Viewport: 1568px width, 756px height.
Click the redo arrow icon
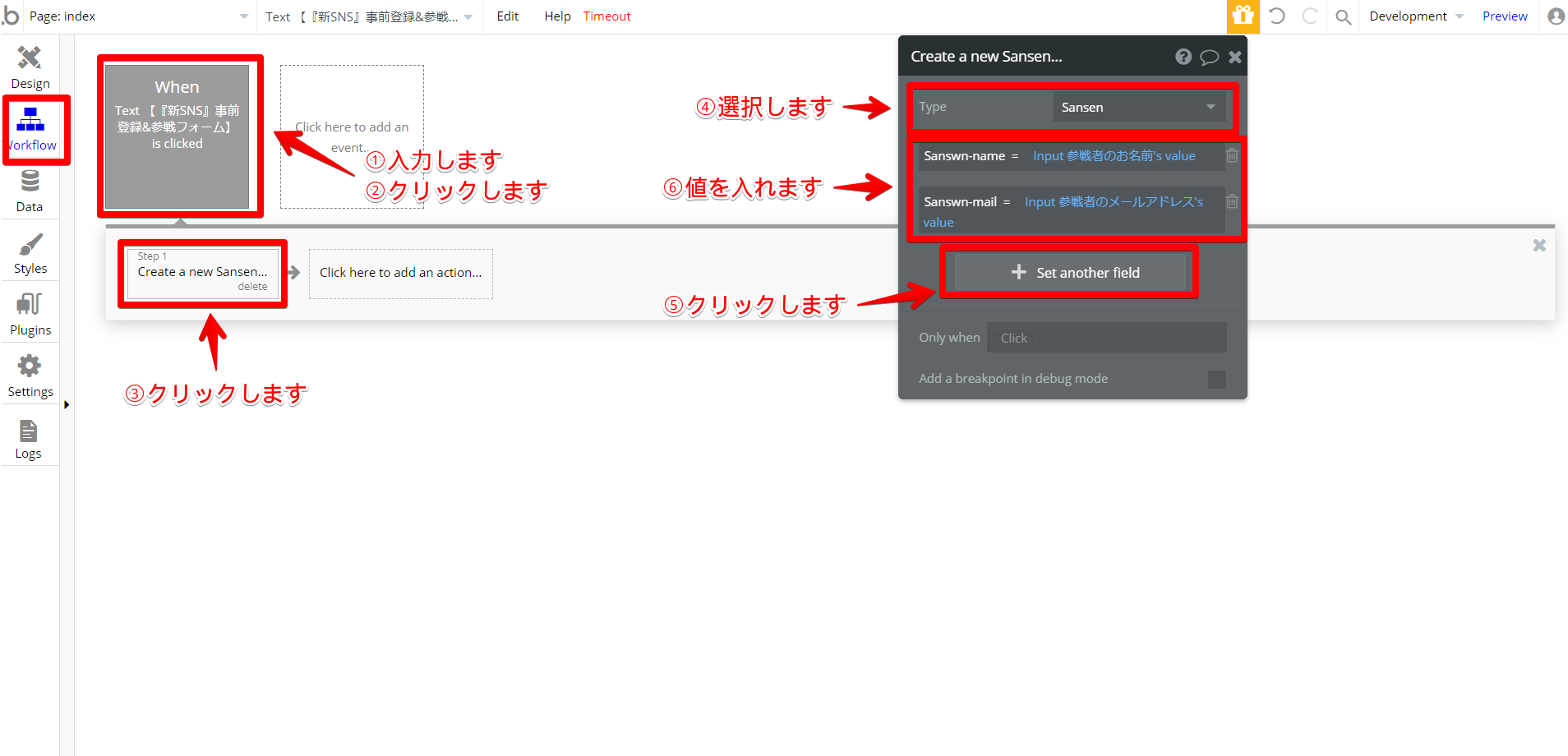coord(1310,16)
